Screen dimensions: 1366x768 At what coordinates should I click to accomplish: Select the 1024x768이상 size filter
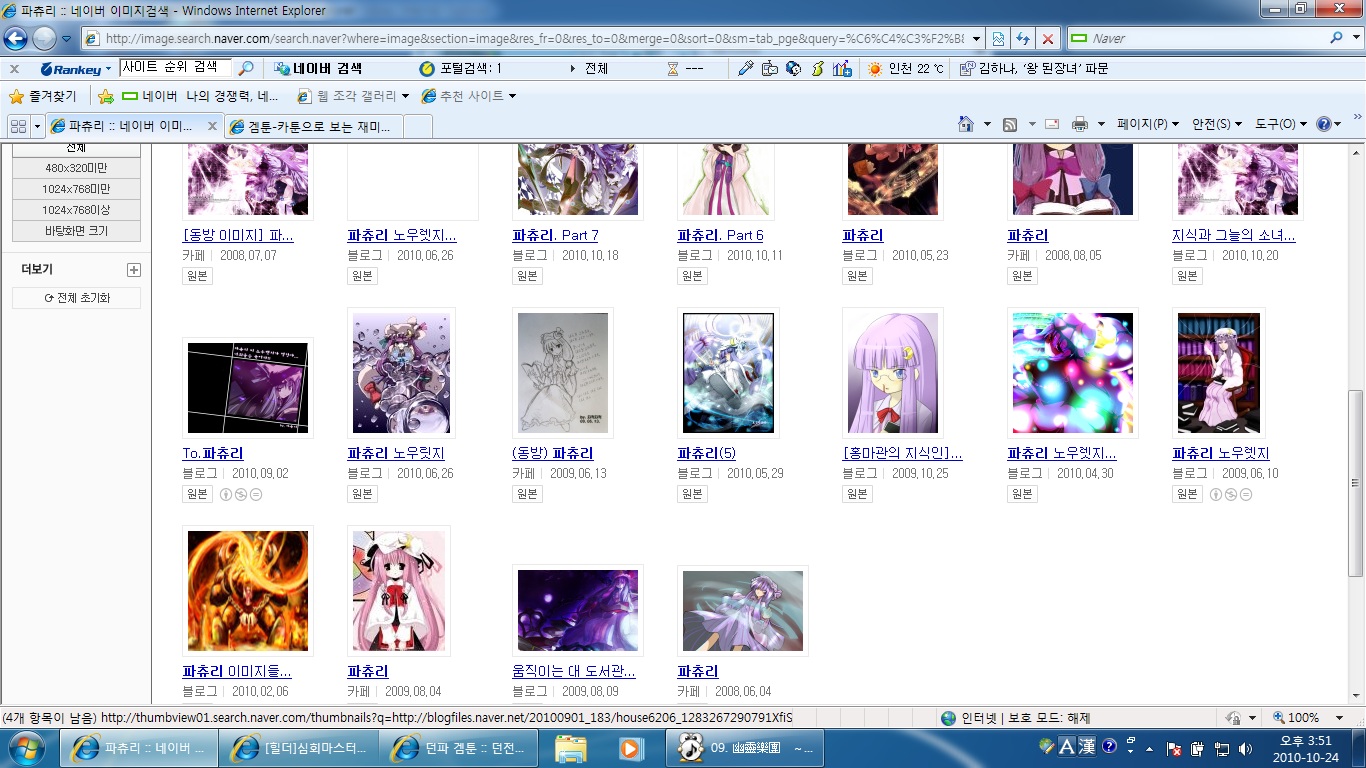point(76,210)
